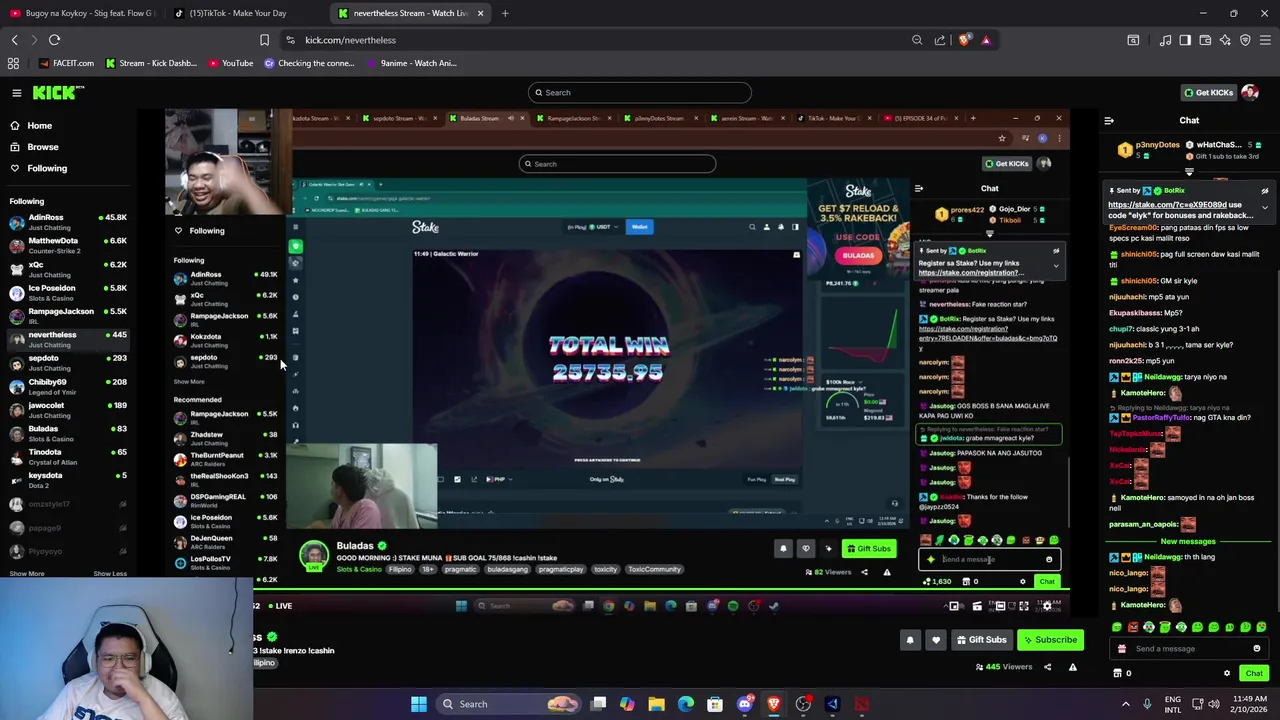Screen dimensions: 1280x720
Task: Pick the angry red emote in chat
Action: tap(1133, 627)
